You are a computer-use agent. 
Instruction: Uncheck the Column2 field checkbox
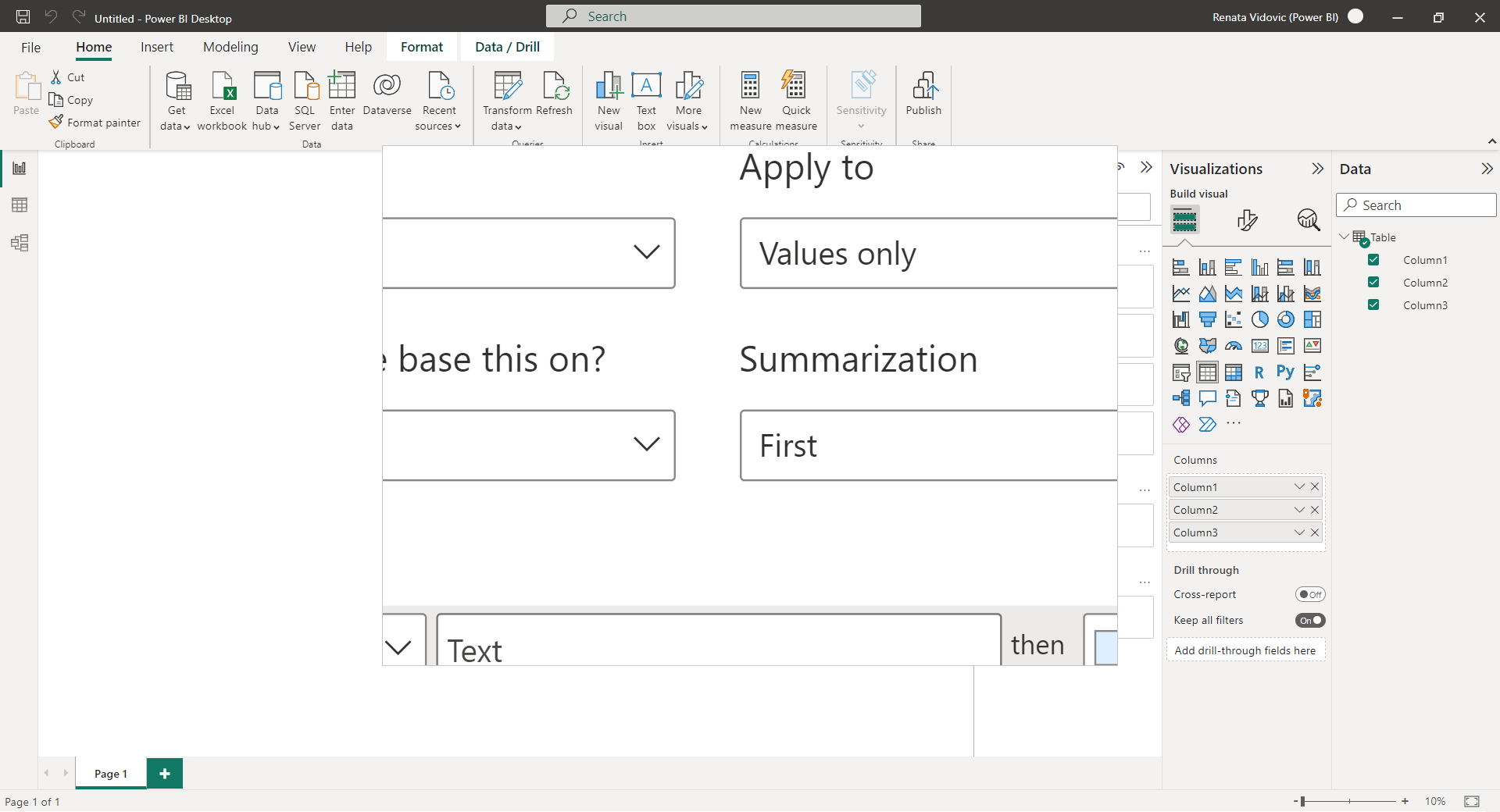[x=1373, y=283]
